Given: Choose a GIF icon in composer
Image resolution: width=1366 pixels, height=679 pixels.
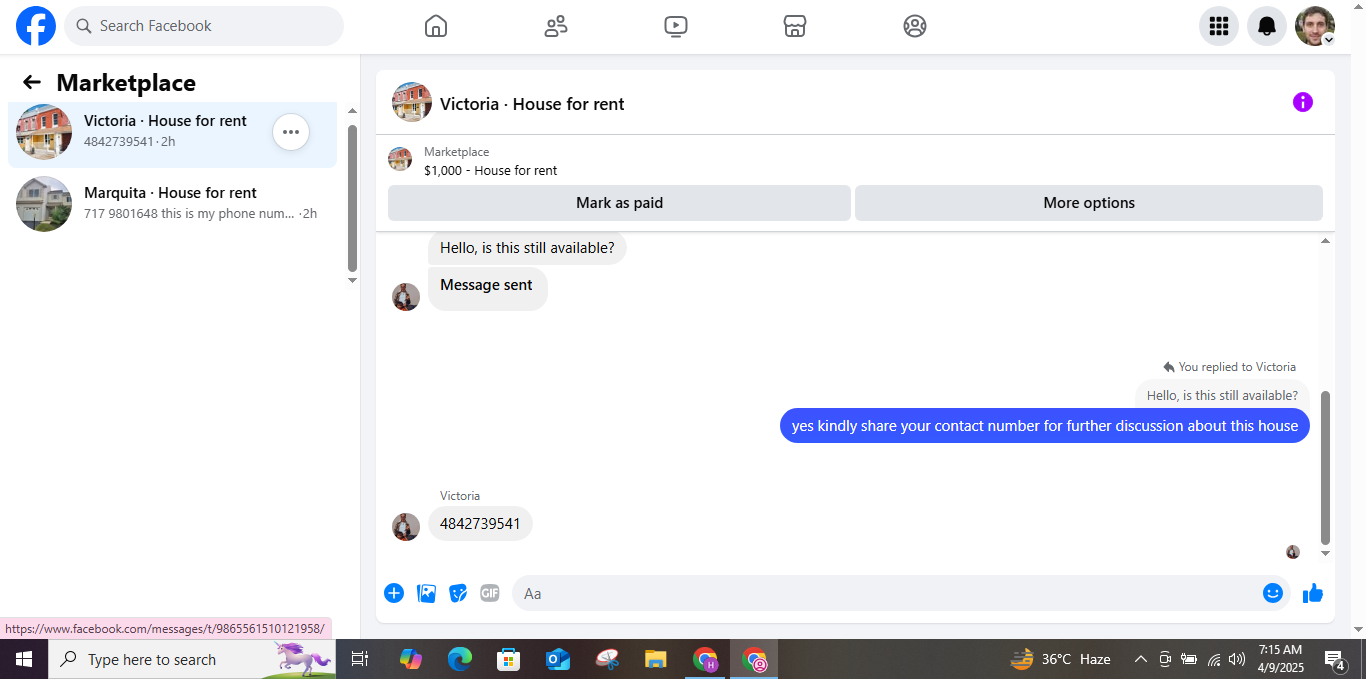Looking at the screenshot, I should (x=489, y=593).
